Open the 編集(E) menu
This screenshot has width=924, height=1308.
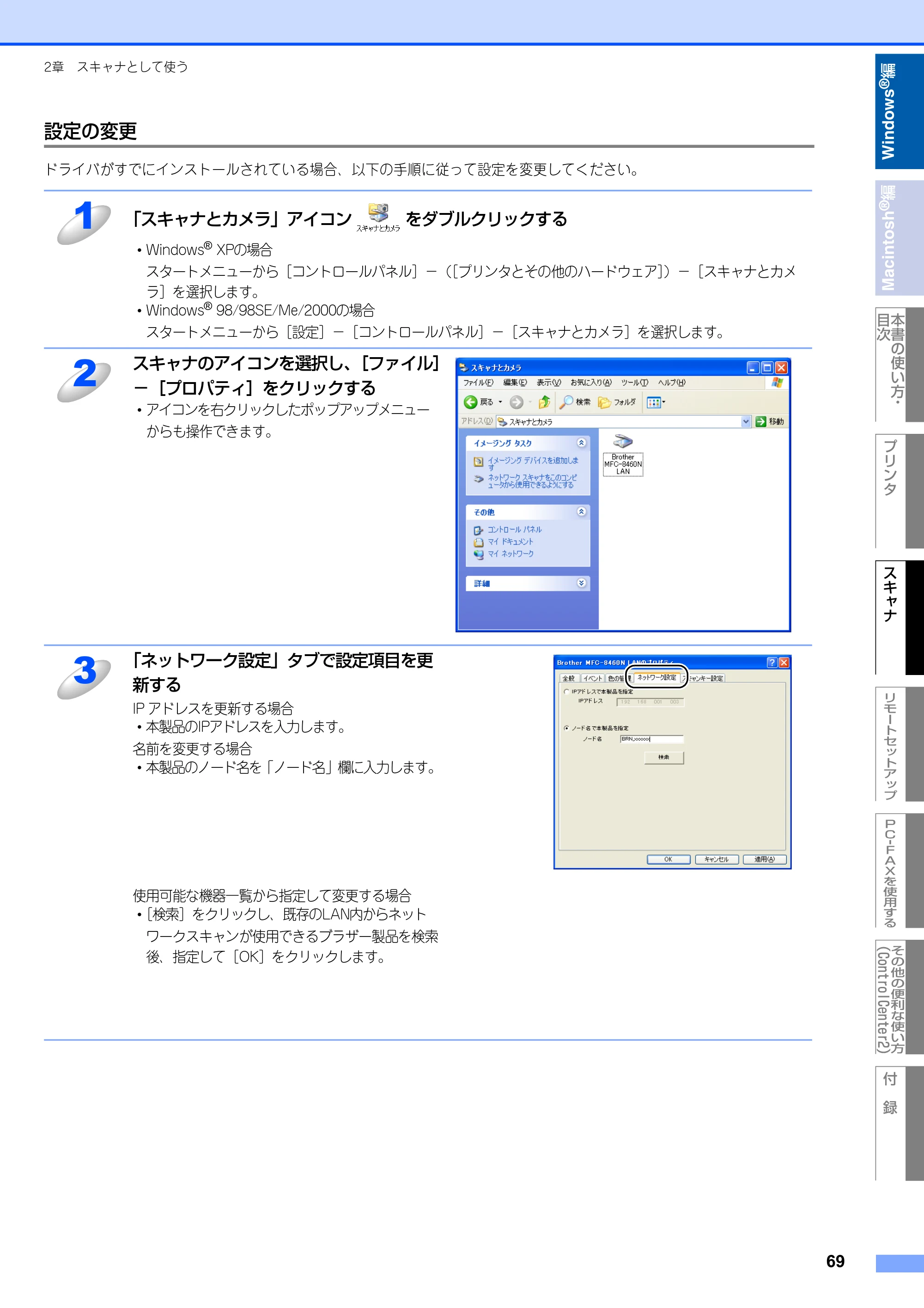tap(515, 383)
